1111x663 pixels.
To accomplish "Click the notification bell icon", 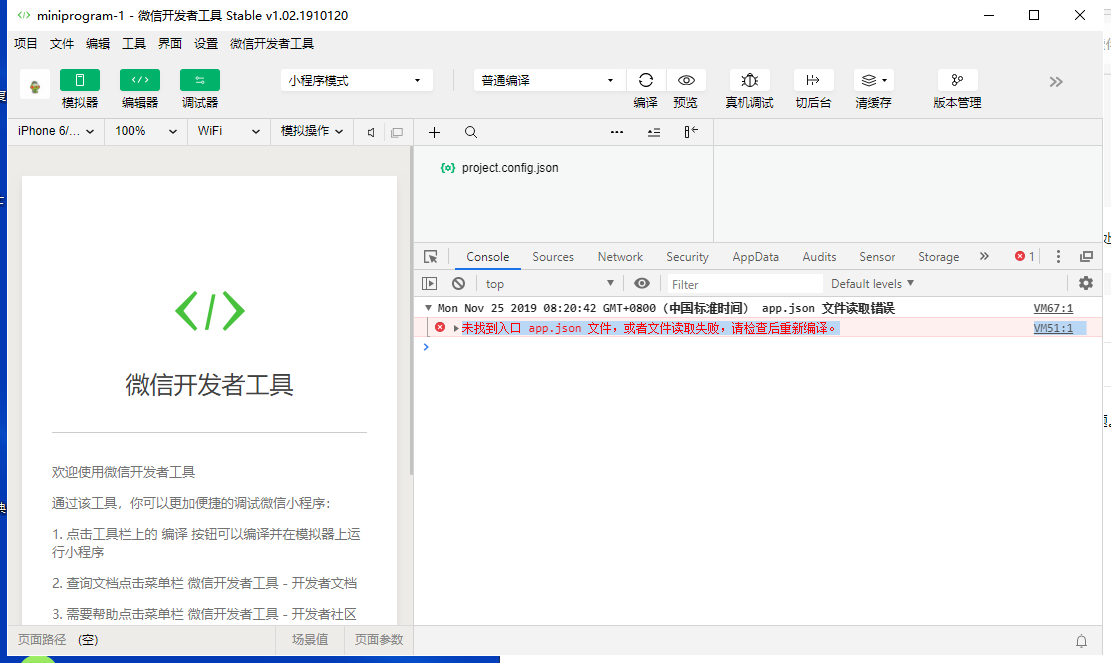I will (x=1081, y=641).
